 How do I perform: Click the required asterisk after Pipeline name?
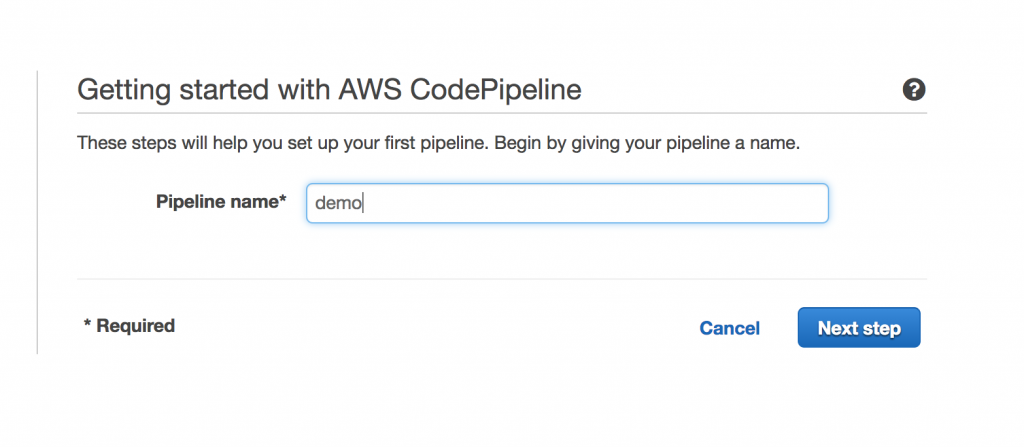283,201
